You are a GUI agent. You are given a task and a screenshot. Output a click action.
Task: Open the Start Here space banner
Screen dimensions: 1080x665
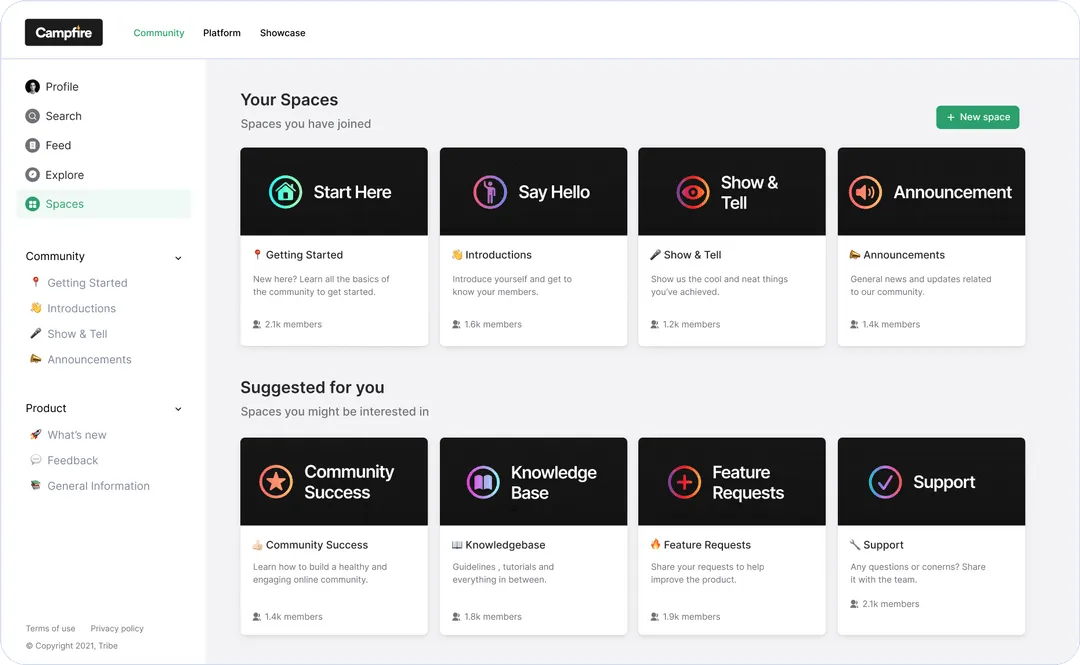coord(334,192)
